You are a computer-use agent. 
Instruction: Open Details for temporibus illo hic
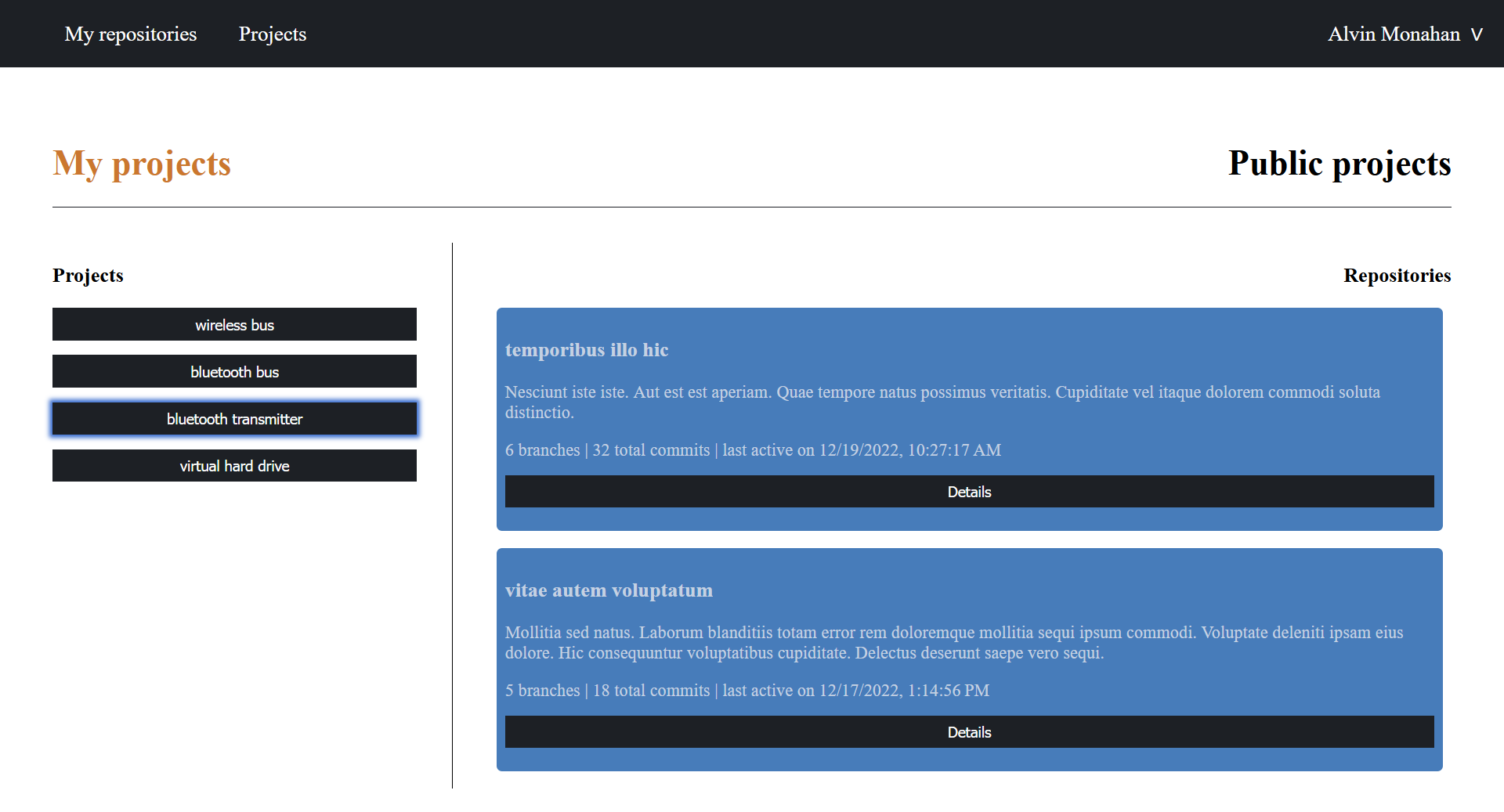point(969,491)
